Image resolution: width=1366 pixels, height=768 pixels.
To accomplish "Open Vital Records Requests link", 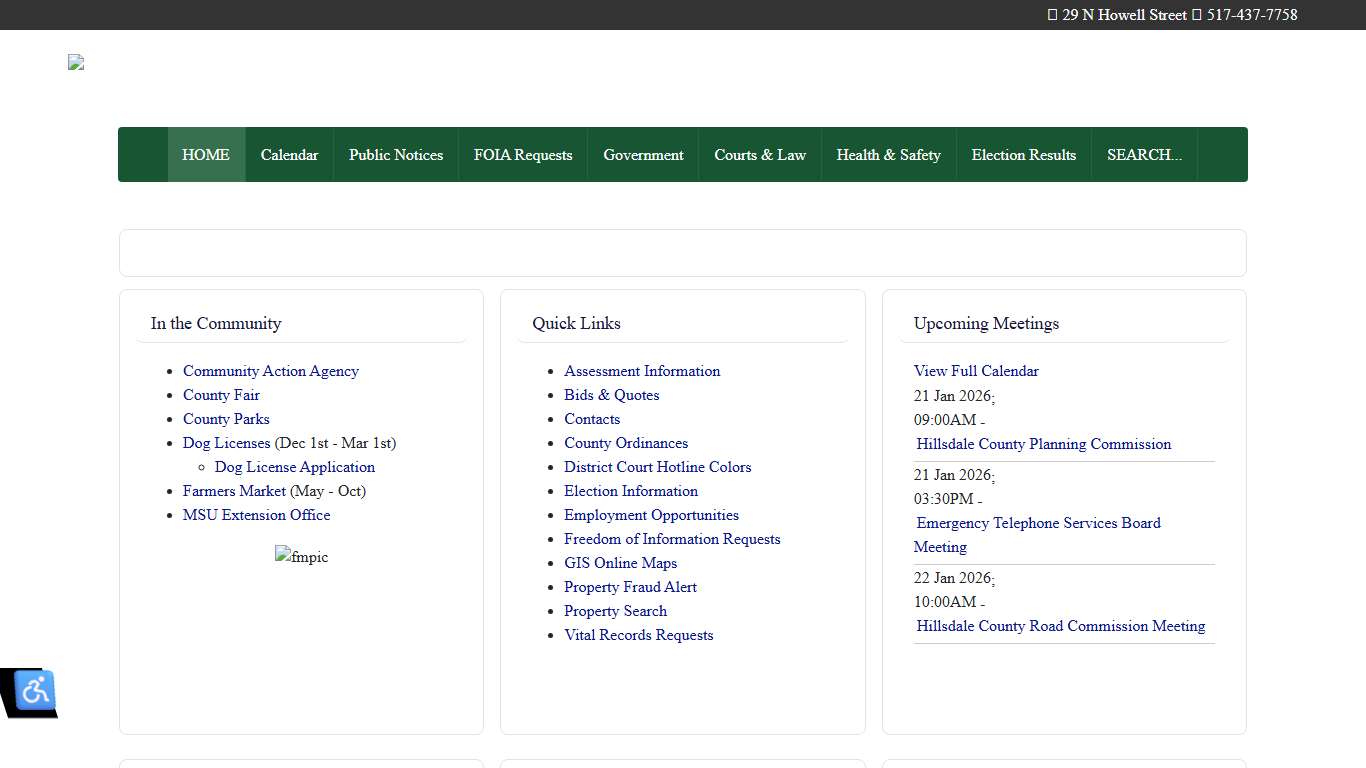I will (638, 635).
